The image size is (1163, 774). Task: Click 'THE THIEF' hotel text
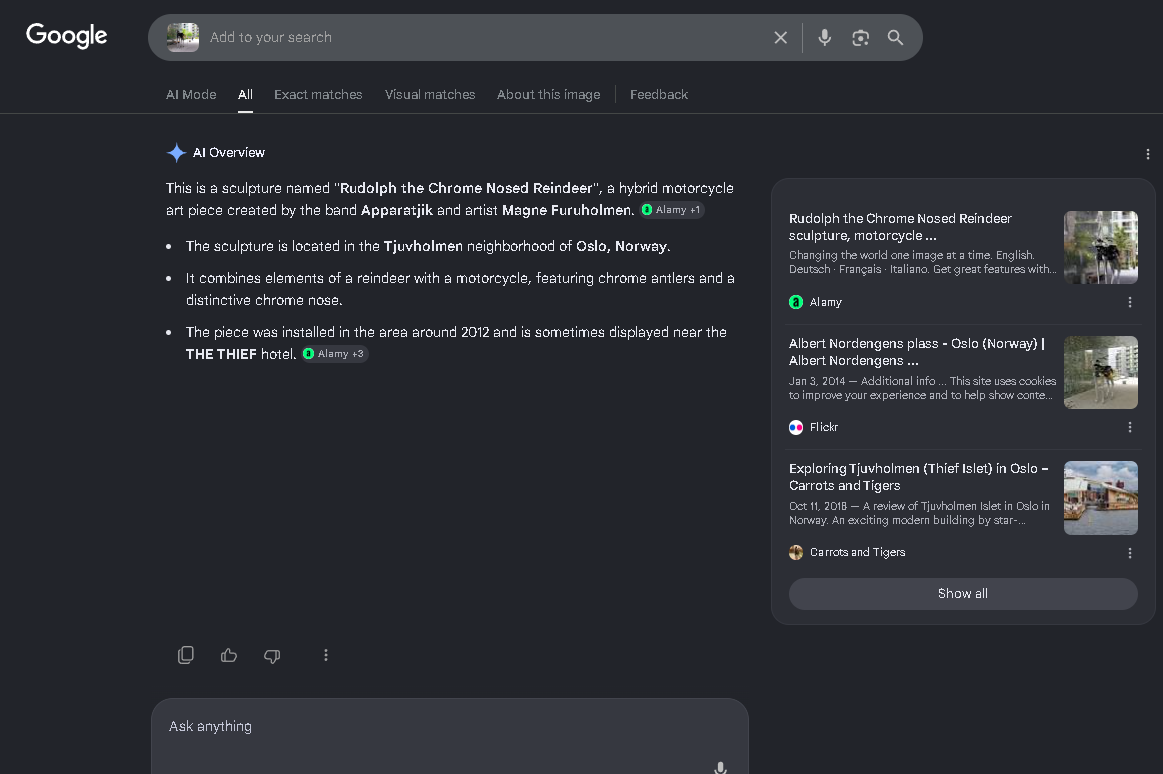coord(221,354)
